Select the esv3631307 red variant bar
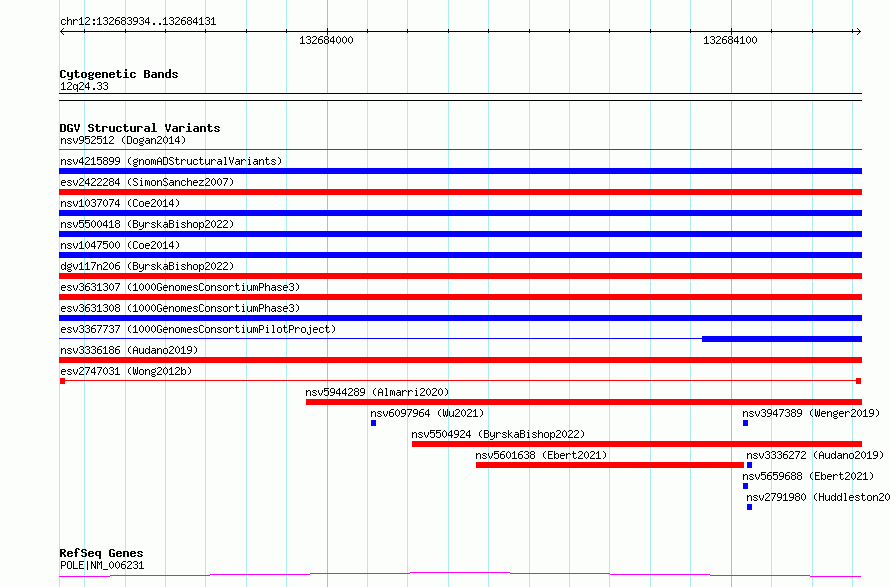The image size is (890, 587). coord(460,297)
